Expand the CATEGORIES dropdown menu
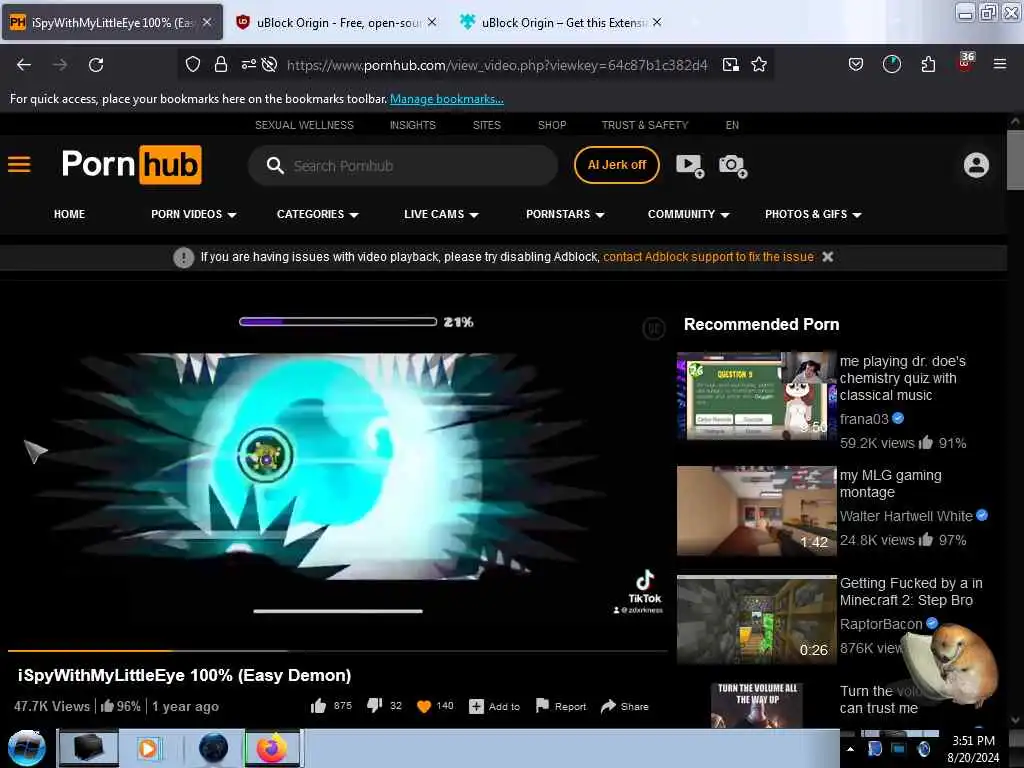Screen dimensions: 1024x768 (317, 214)
